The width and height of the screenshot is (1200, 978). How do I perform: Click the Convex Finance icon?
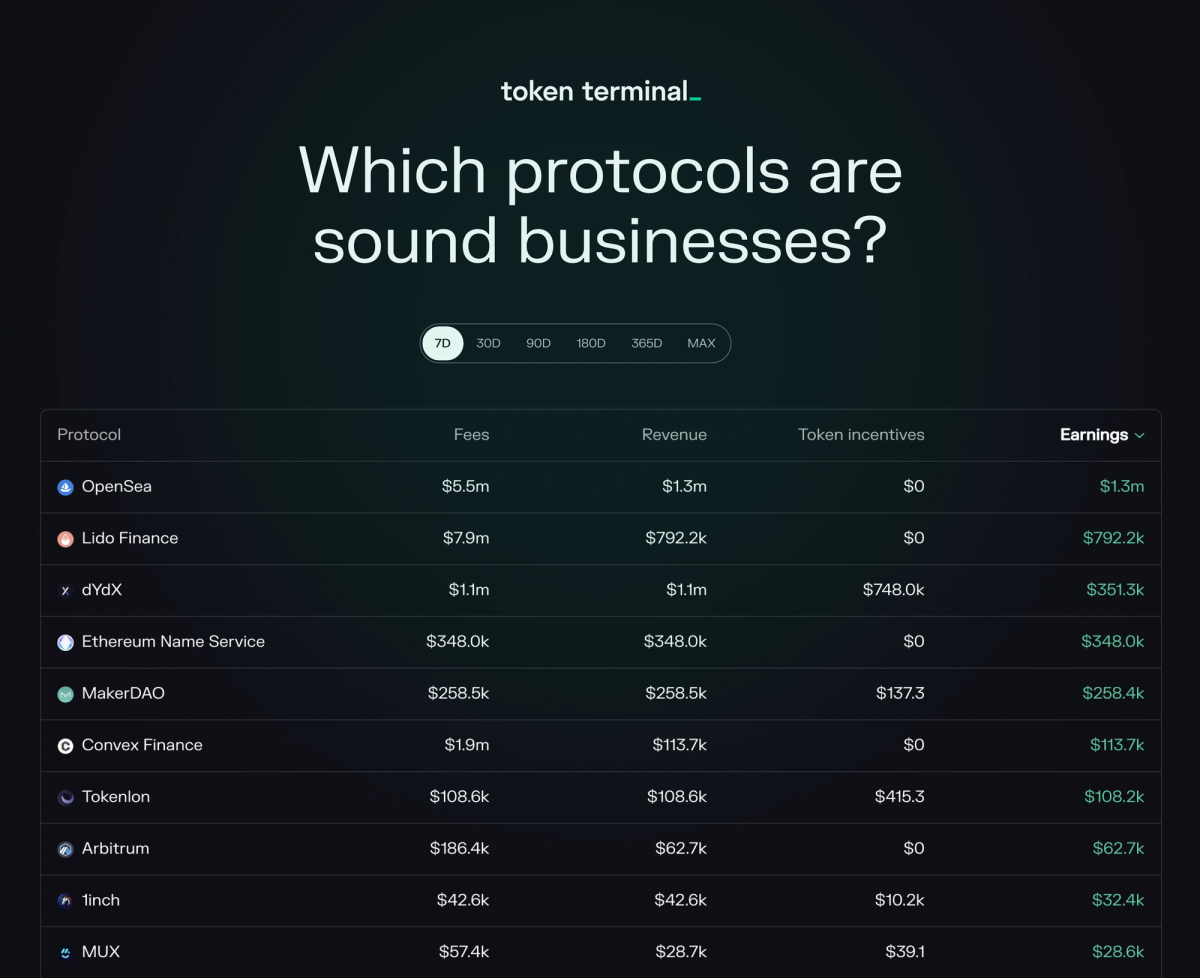[x=65, y=746]
